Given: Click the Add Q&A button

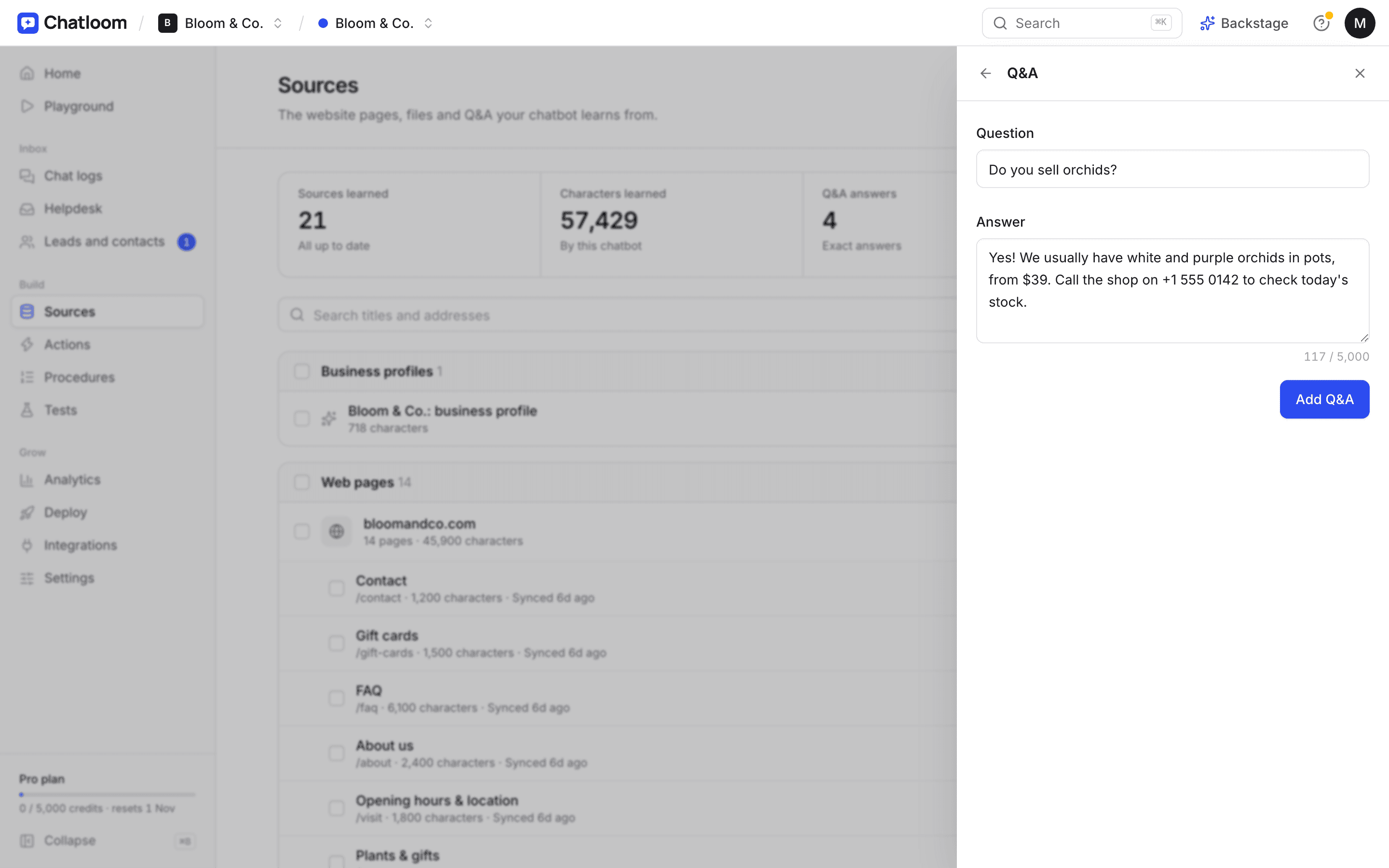Looking at the screenshot, I should [1324, 399].
